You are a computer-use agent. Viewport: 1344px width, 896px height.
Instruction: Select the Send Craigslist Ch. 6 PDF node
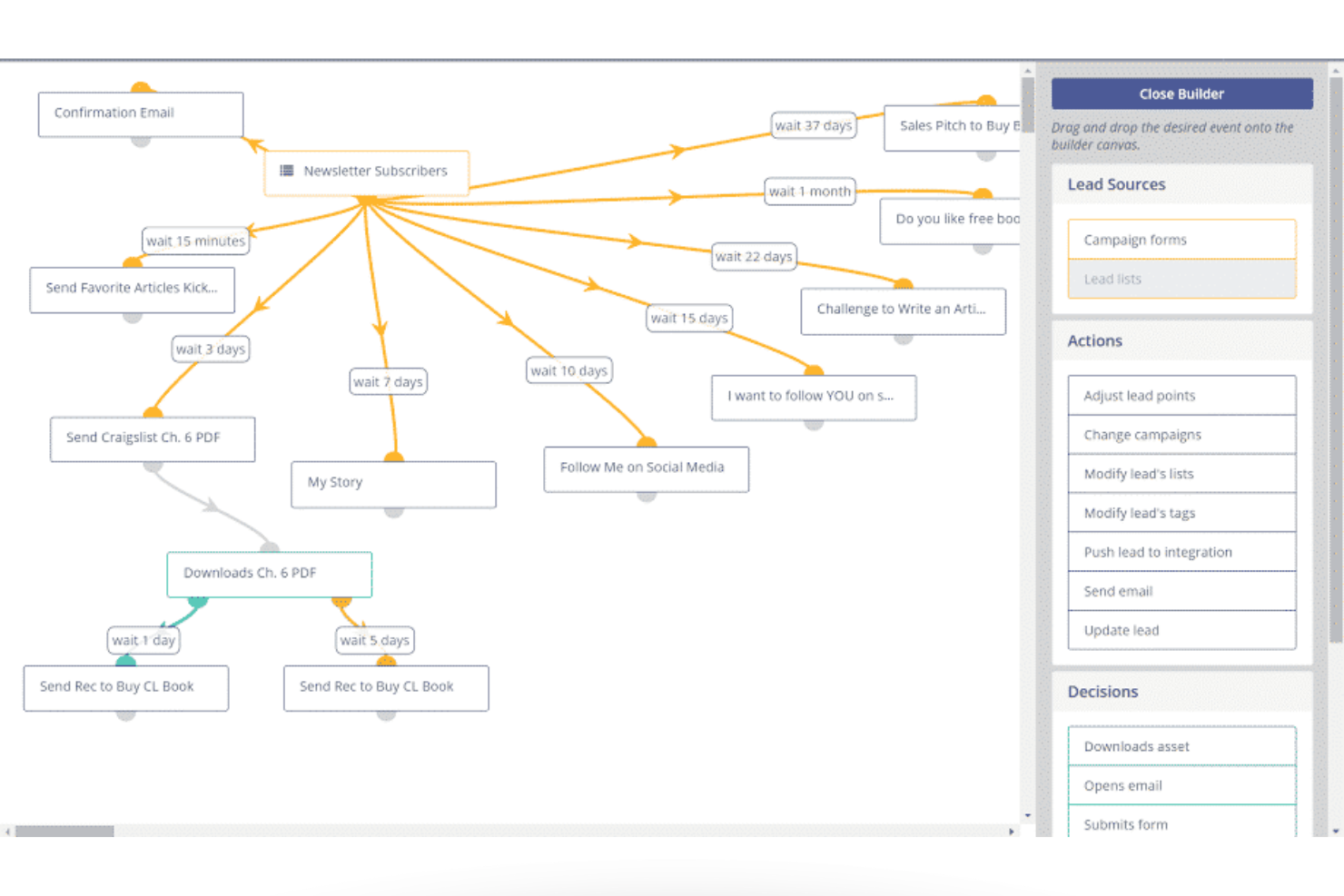tap(153, 439)
